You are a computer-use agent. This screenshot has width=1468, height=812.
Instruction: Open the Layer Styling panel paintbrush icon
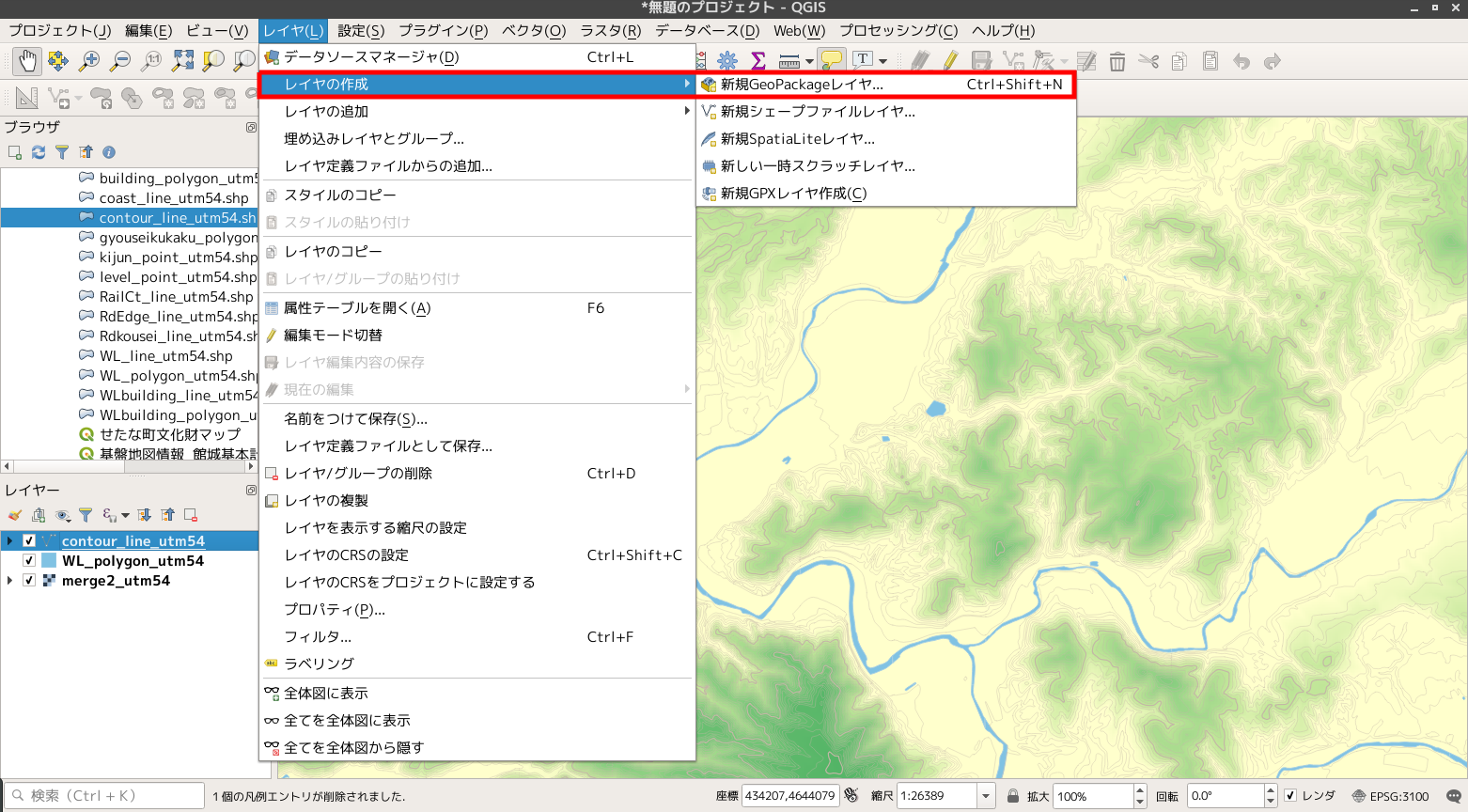click(15, 515)
